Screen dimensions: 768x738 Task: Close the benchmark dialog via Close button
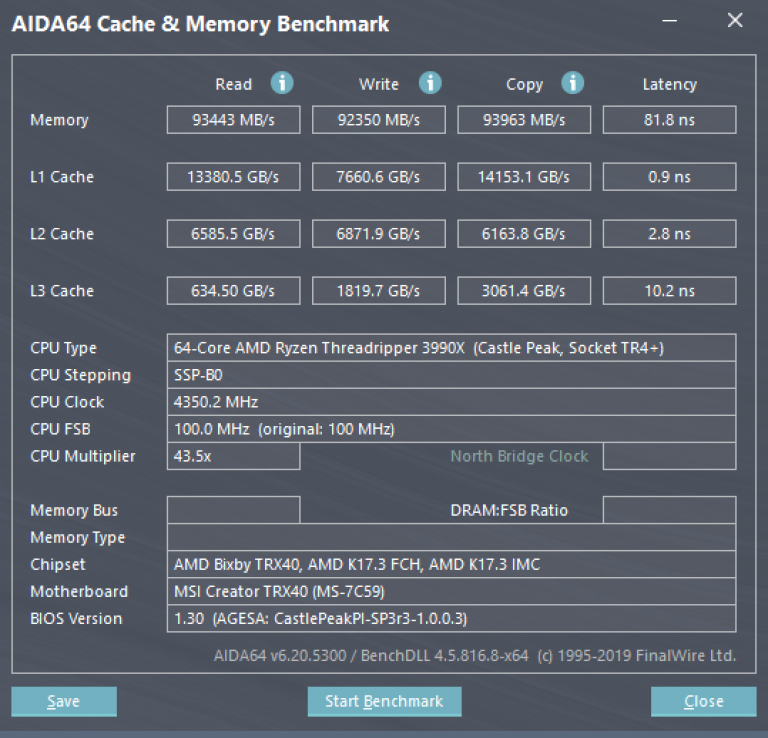[x=703, y=701]
